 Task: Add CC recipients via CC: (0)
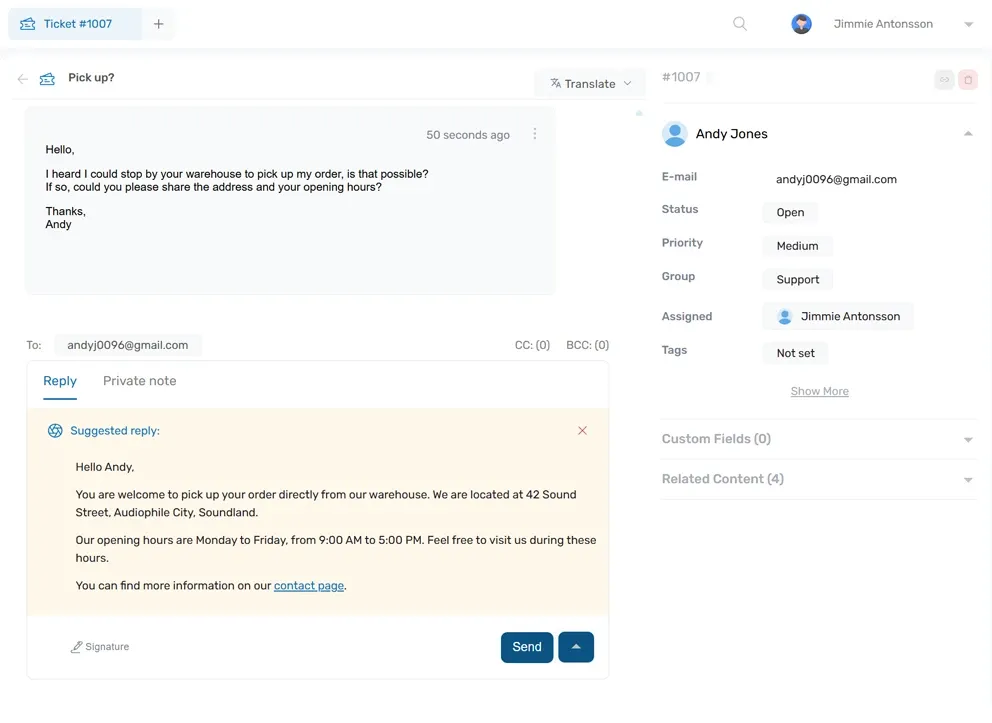[x=532, y=345]
